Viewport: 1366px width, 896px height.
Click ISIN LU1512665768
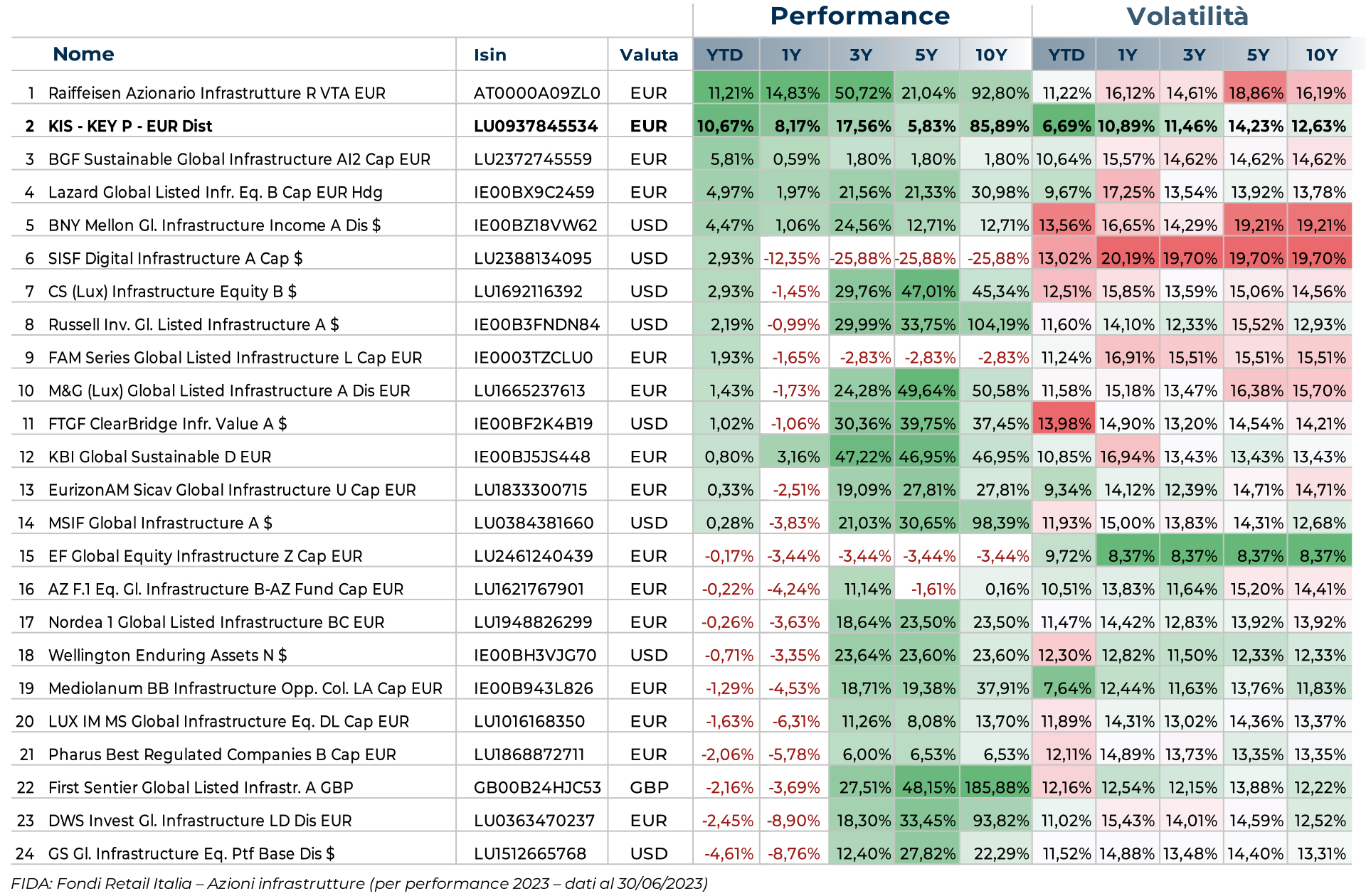(530, 853)
